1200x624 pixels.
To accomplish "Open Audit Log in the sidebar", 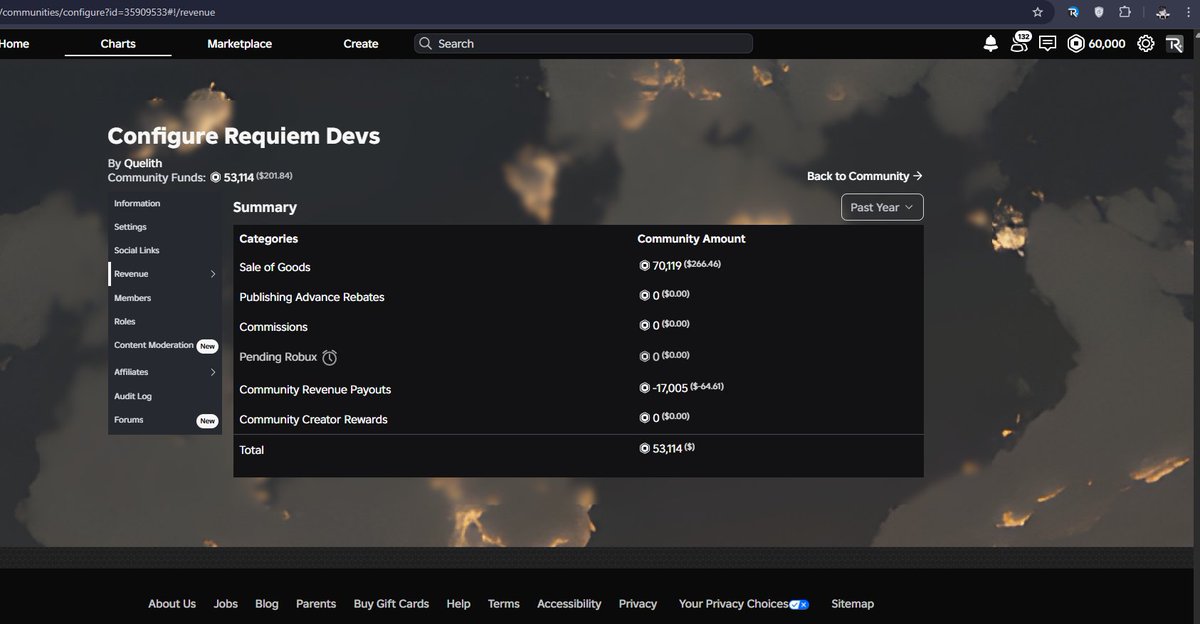I will [133, 396].
